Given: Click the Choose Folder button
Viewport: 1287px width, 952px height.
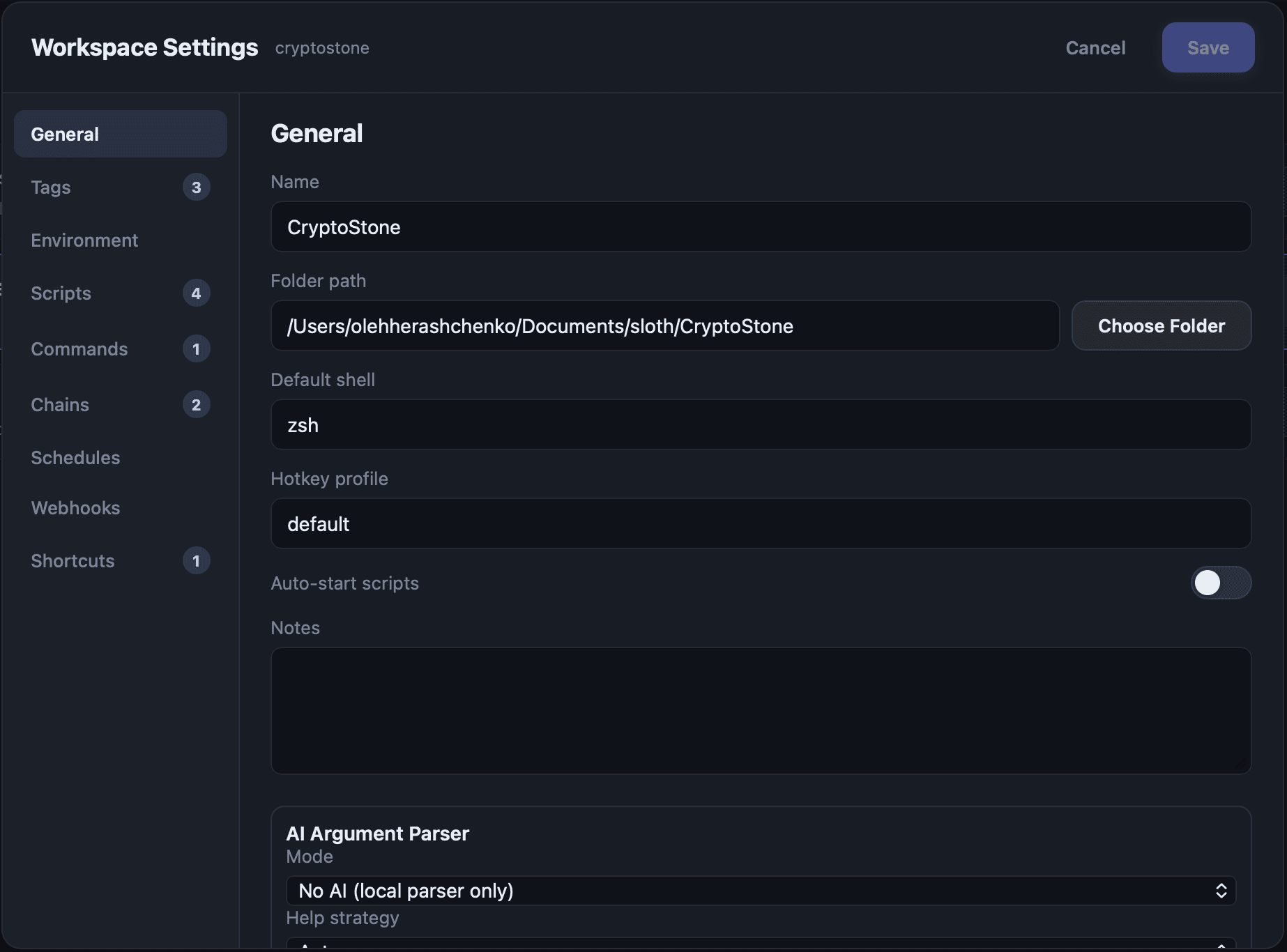Looking at the screenshot, I should 1161,325.
